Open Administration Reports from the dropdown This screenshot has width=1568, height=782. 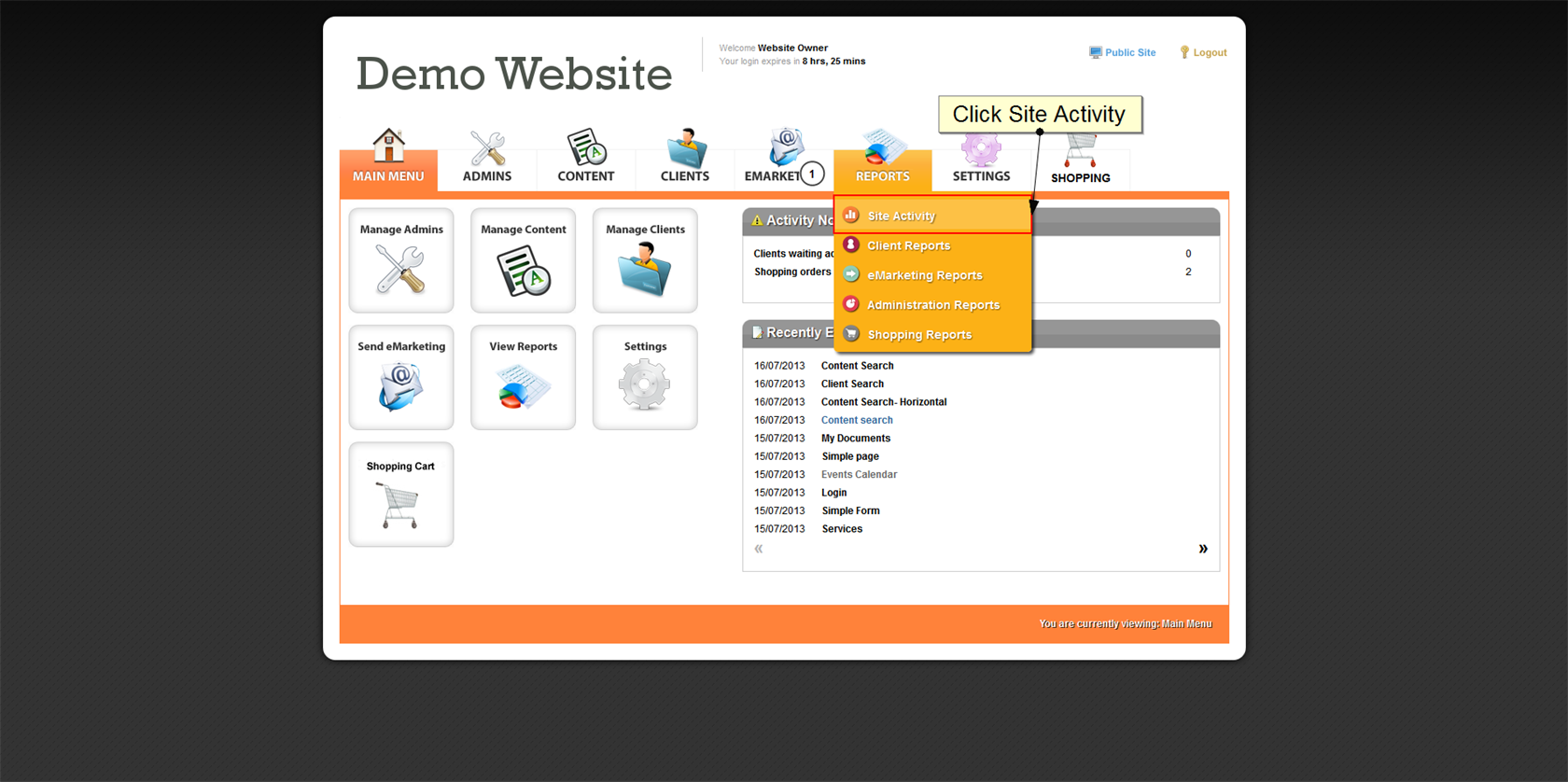932,305
